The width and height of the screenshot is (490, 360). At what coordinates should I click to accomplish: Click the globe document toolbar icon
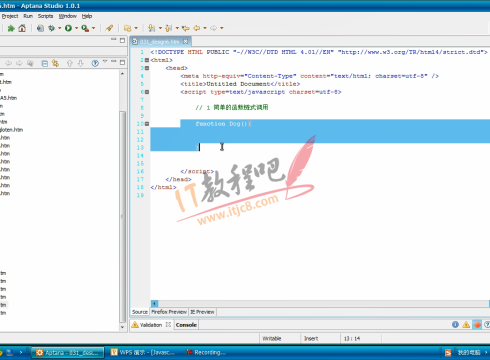(x=40, y=28)
